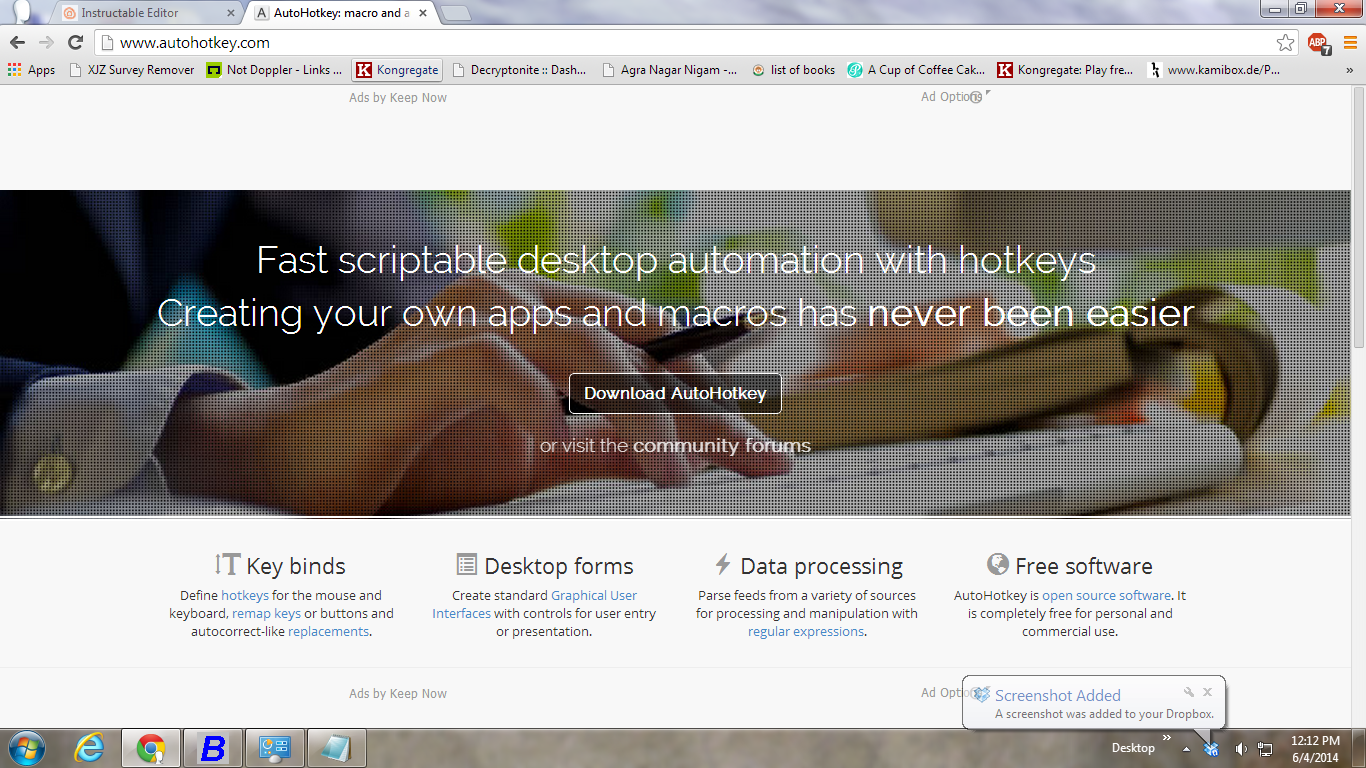
Task: Launch Internet Explorer from the taskbar
Action: [x=89, y=748]
